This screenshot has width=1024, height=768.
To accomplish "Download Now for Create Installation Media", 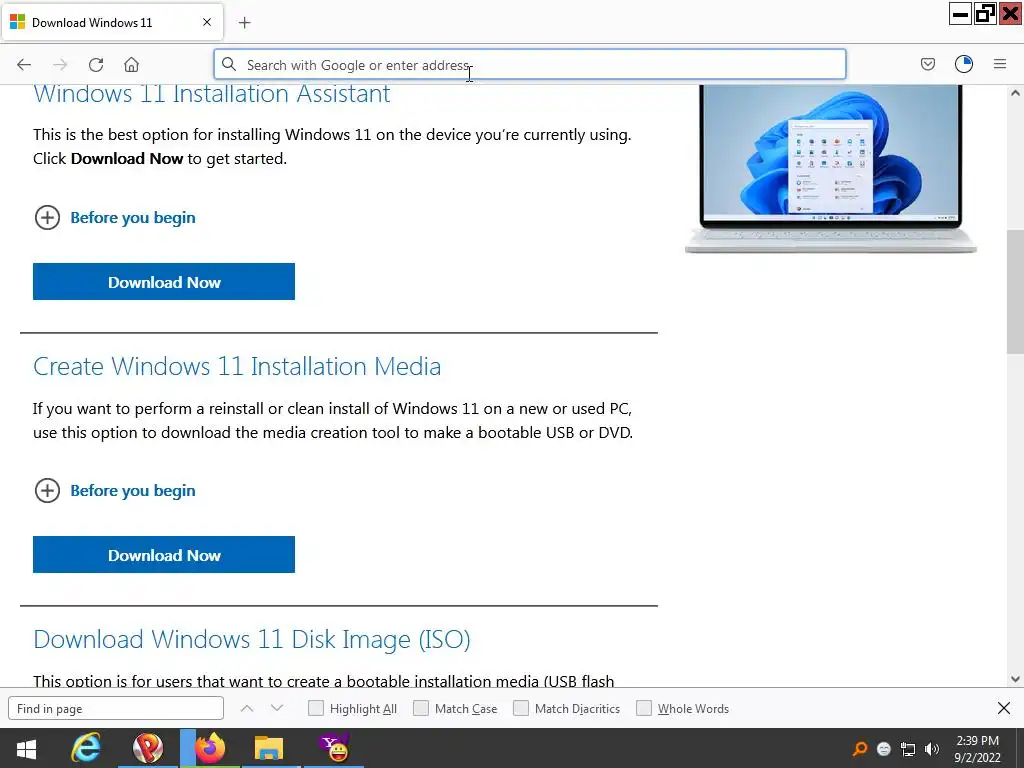I will tap(164, 555).
